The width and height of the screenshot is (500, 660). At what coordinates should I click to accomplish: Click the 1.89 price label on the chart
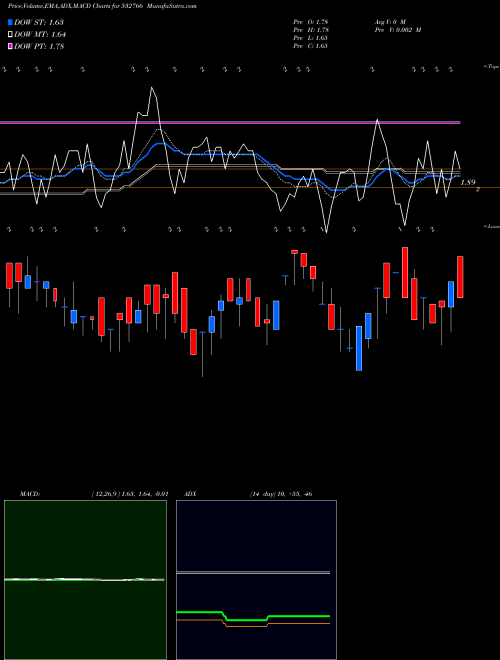pos(468,182)
